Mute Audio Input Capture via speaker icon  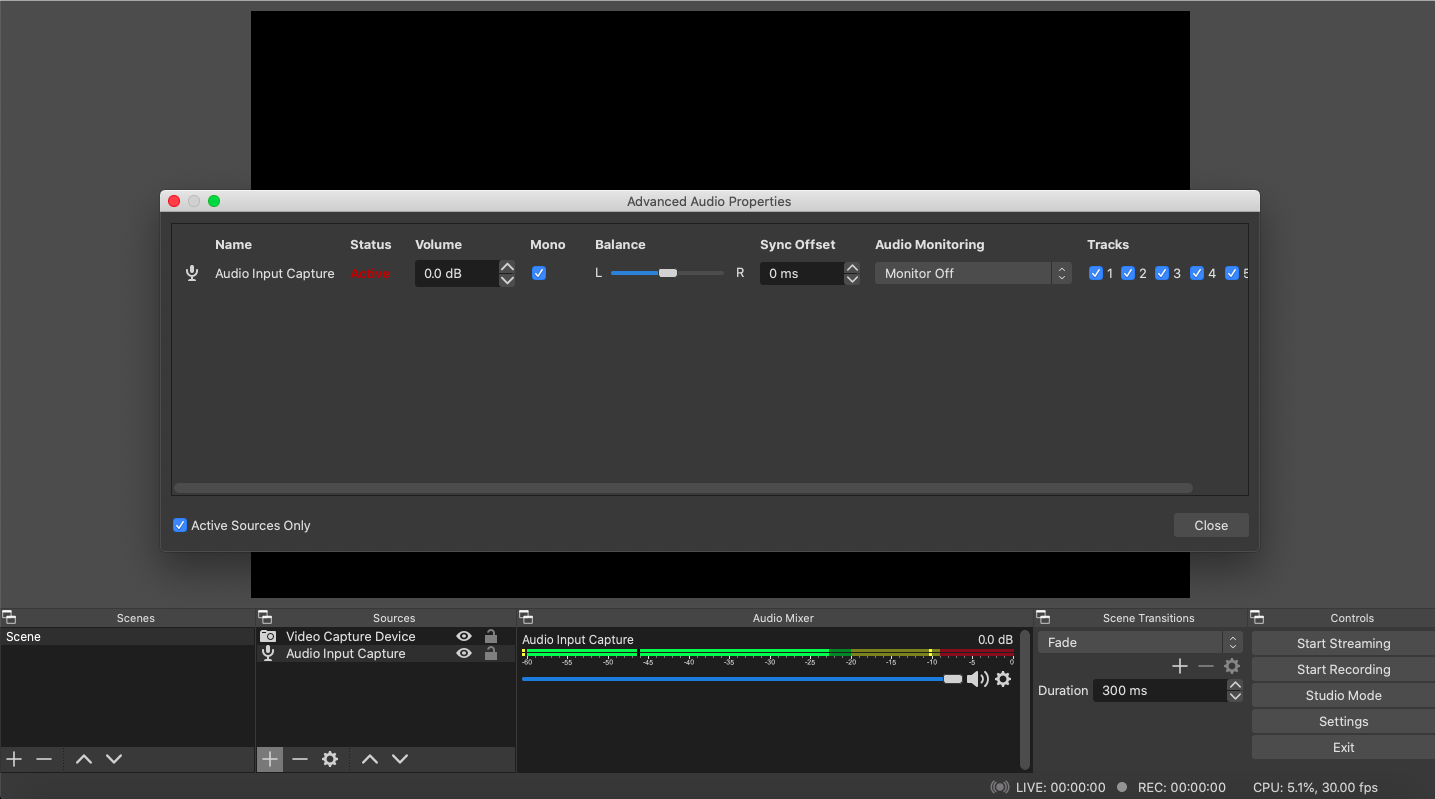pyautogui.click(x=977, y=679)
